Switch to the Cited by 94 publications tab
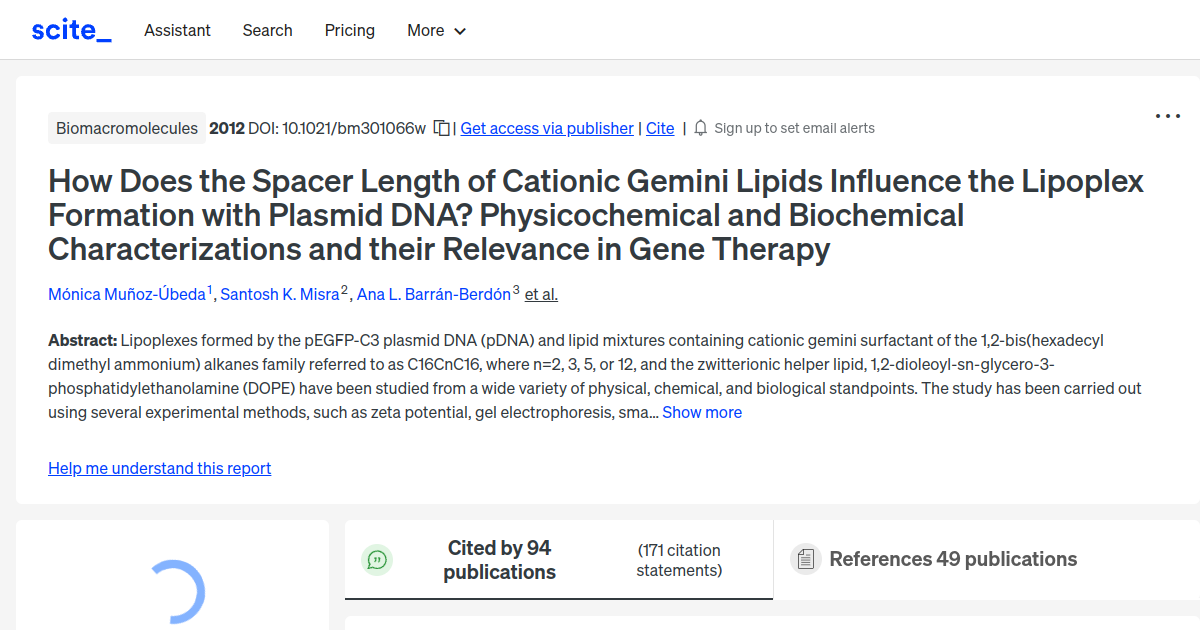 click(499, 559)
